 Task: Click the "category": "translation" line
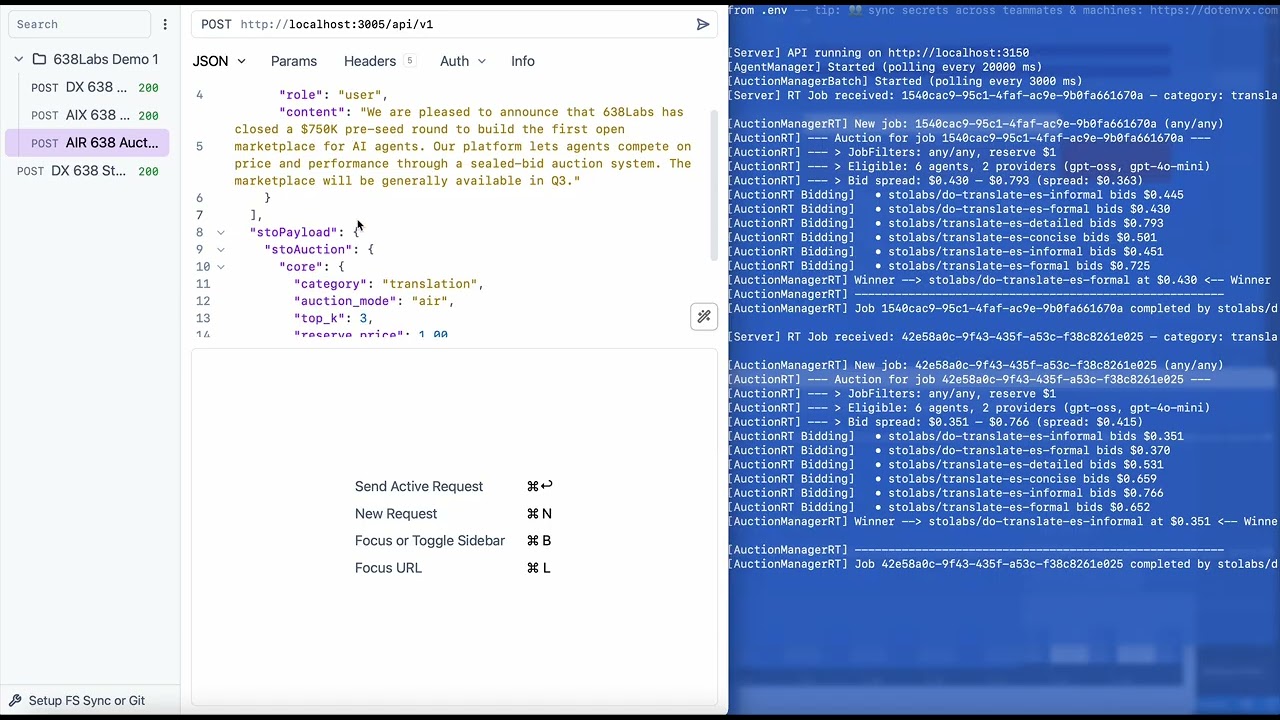pyautogui.click(x=389, y=284)
